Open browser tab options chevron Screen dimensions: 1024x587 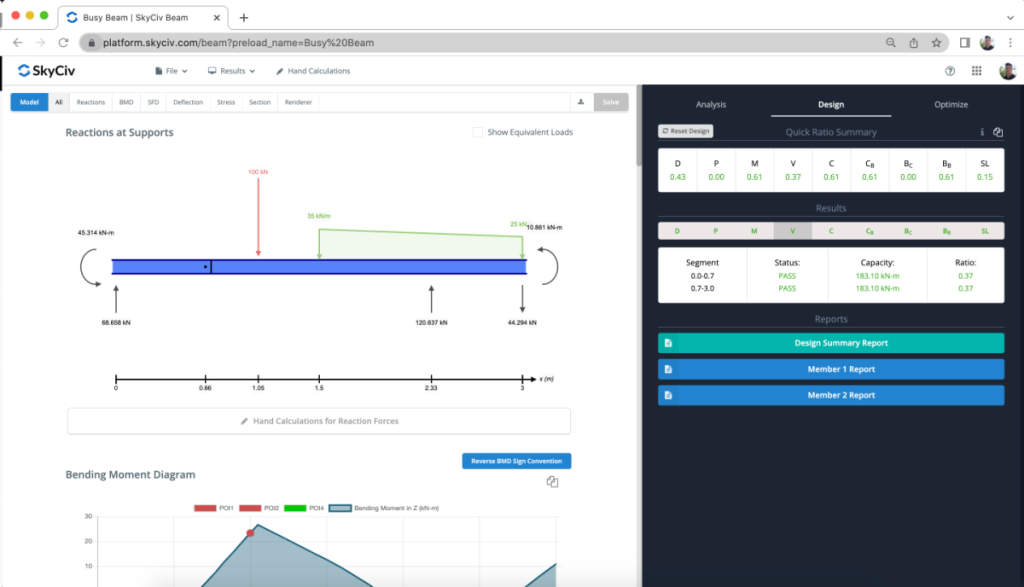point(1009,17)
